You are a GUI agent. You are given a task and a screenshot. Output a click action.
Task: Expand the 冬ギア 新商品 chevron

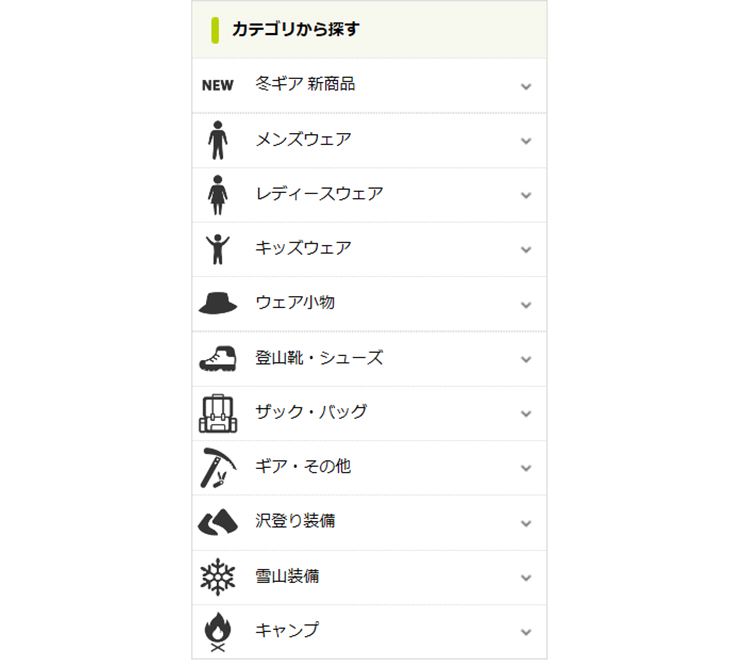[x=526, y=86]
